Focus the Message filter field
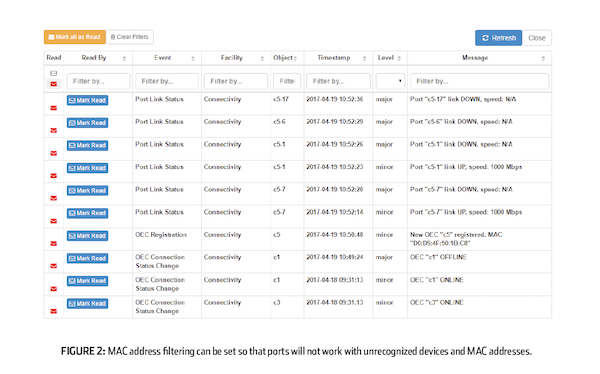This screenshot has width=600, height=374. tap(479, 81)
